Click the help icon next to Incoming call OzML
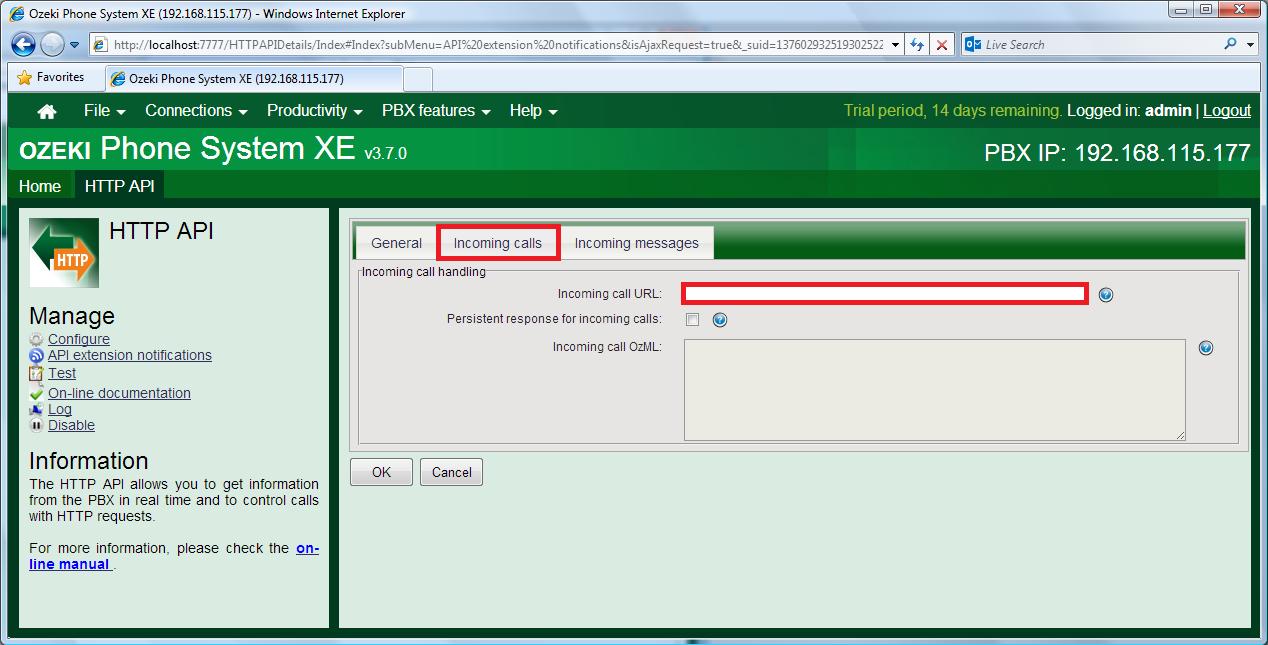 (x=1205, y=348)
